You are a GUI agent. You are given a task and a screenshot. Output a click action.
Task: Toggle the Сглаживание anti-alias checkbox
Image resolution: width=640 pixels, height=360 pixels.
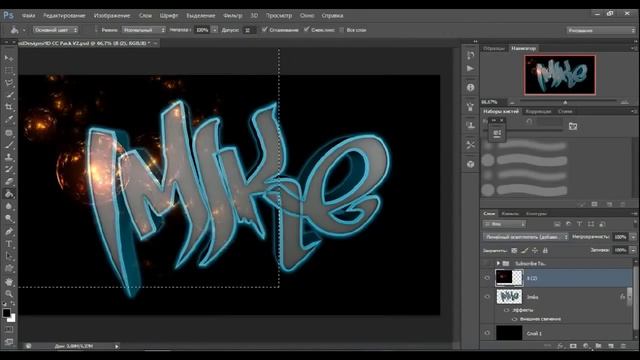pos(264,30)
